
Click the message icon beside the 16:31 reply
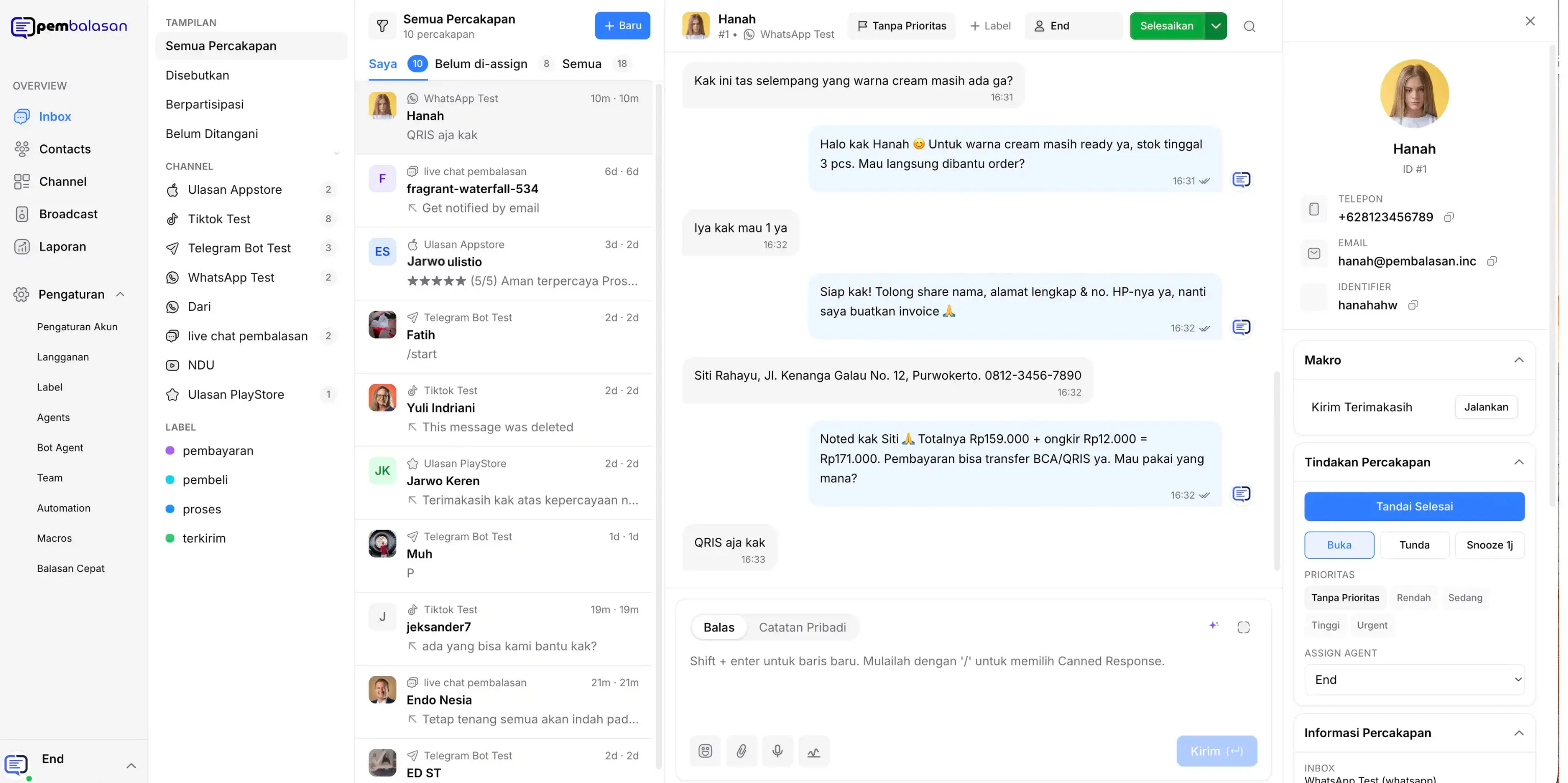(1241, 179)
